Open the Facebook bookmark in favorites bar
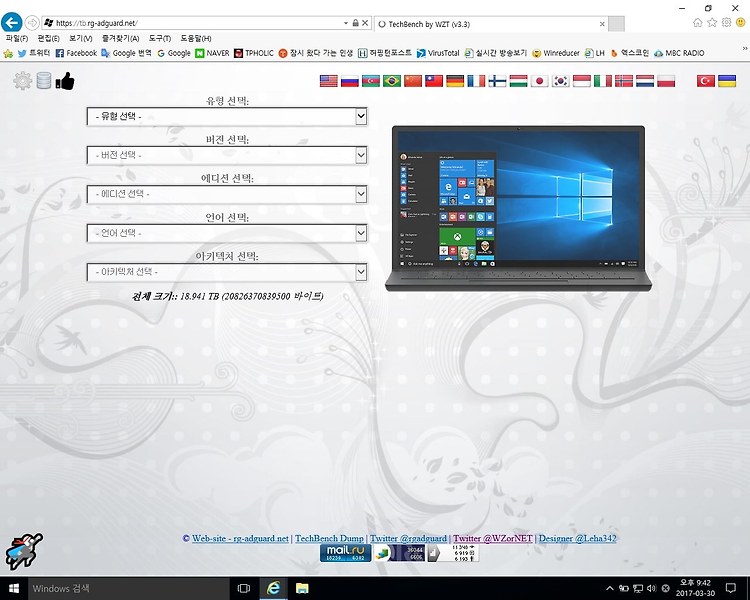The width and height of the screenshot is (750, 600). (77, 53)
